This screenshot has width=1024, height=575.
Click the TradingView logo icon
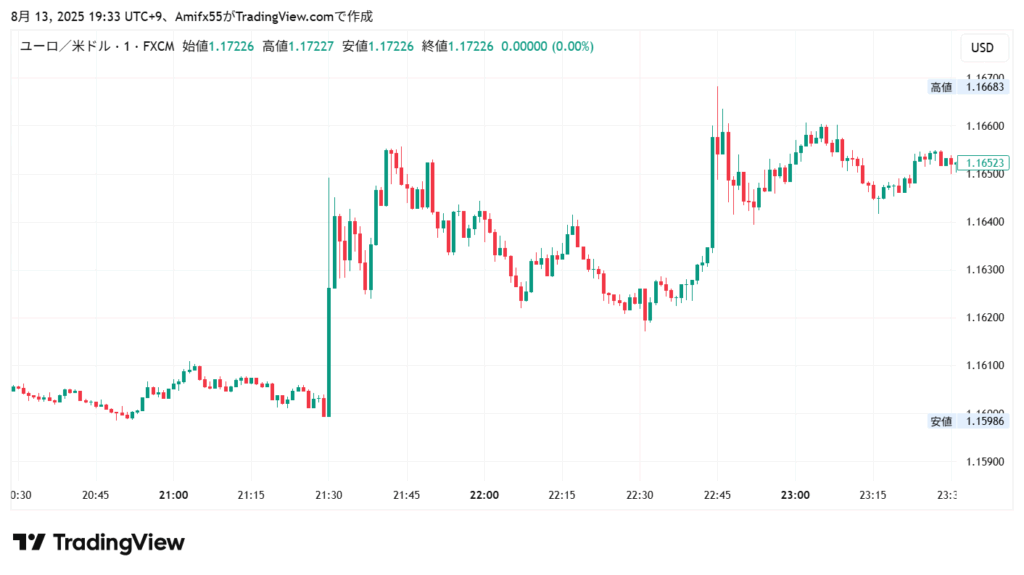click(x=28, y=542)
